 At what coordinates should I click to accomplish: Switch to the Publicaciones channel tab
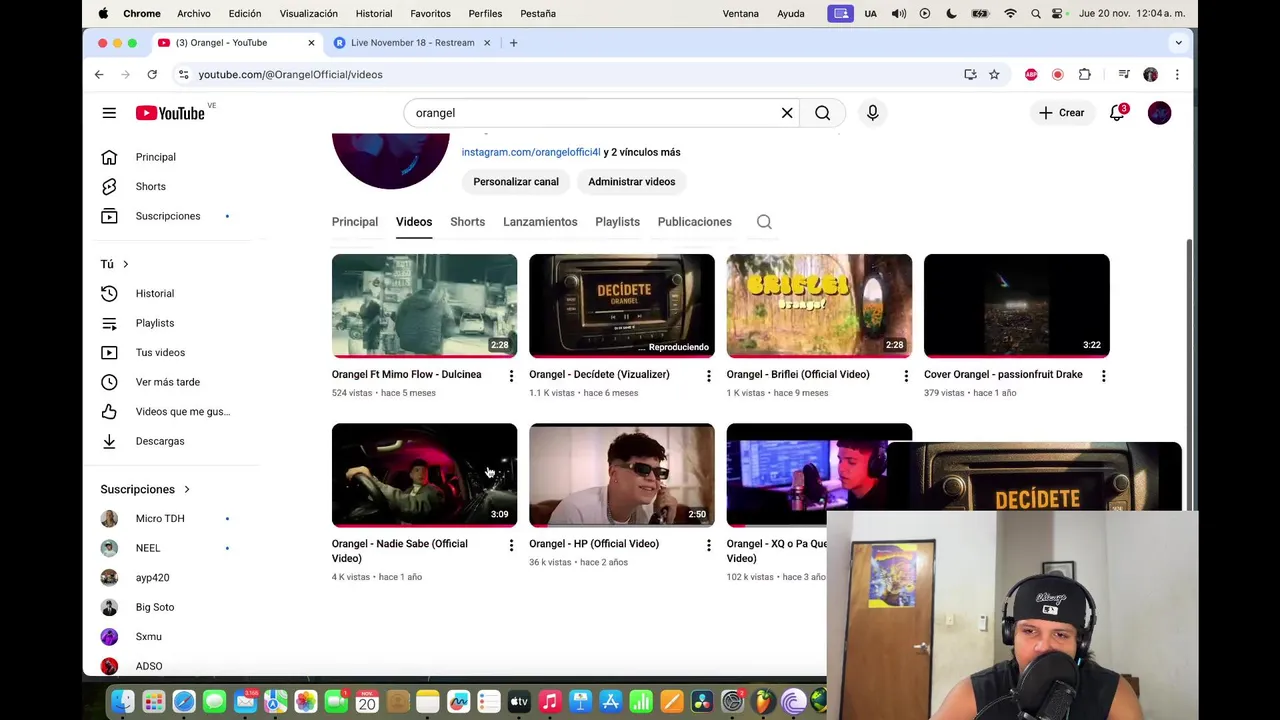coord(694,222)
